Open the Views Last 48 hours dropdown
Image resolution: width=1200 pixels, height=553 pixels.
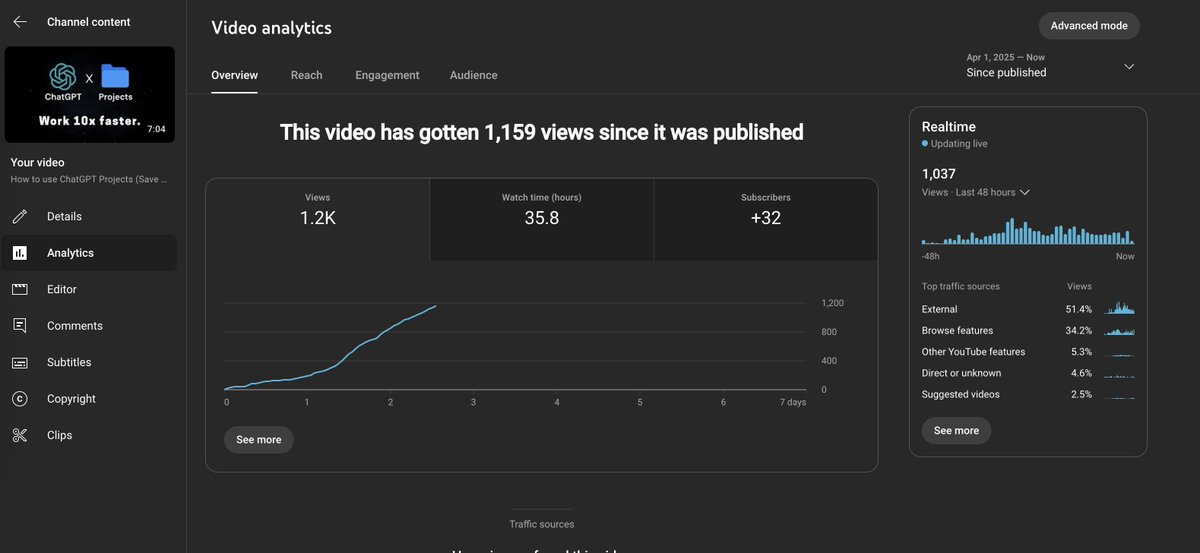tap(976, 192)
